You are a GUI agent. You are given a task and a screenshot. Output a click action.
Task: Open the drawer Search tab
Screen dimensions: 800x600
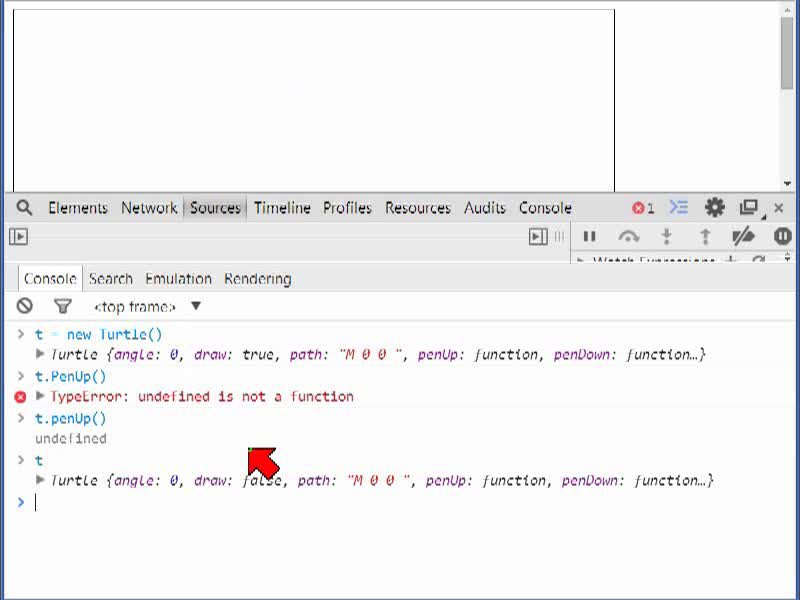tap(111, 279)
